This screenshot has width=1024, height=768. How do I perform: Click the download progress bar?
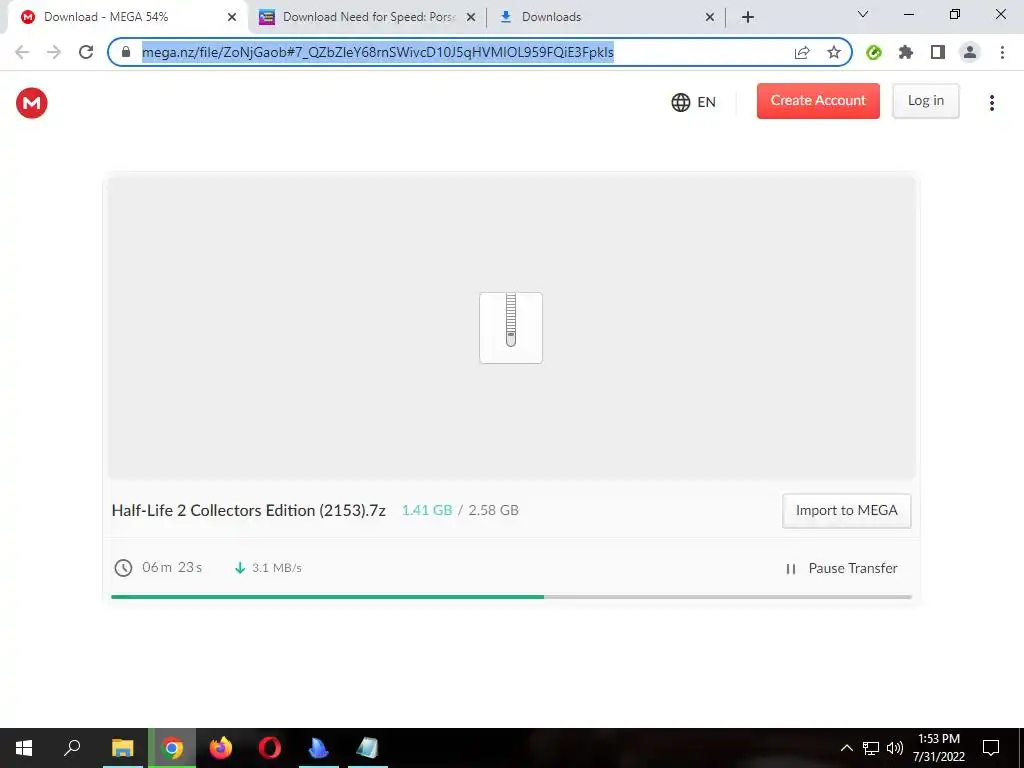[x=511, y=597]
